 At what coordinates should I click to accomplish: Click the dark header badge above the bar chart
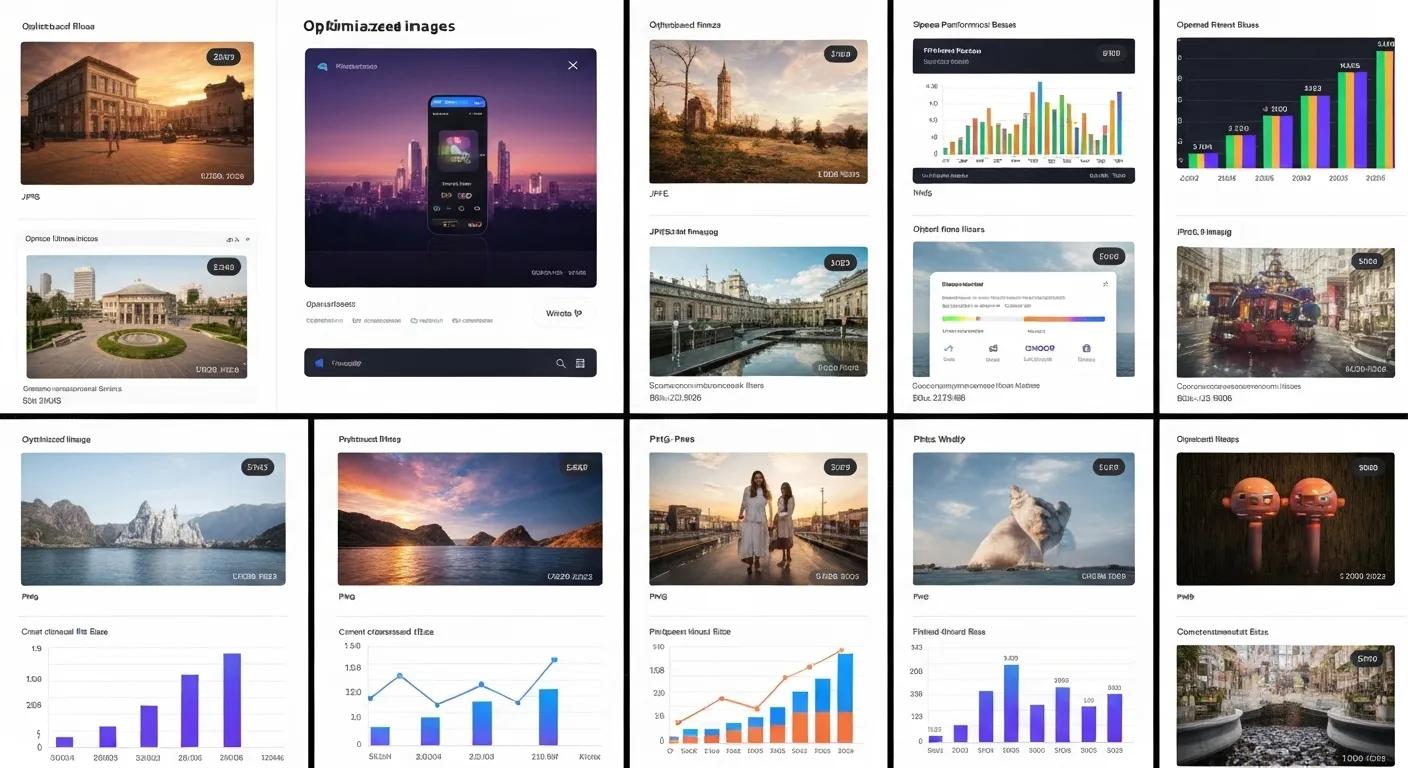pyautogui.click(x=1111, y=53)
